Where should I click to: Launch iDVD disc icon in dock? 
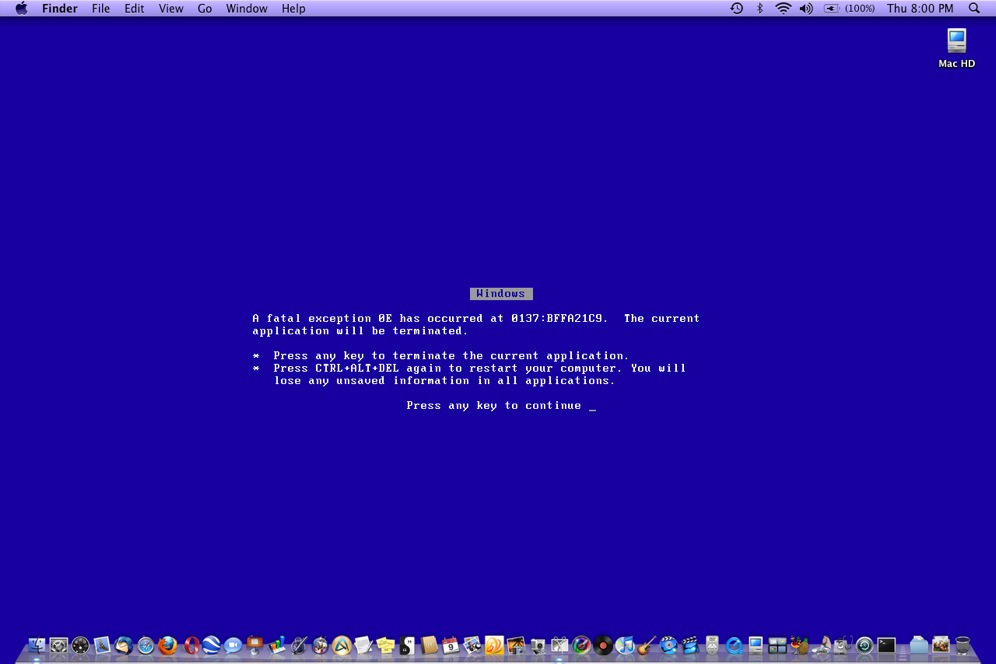click(x=668, y=646)
